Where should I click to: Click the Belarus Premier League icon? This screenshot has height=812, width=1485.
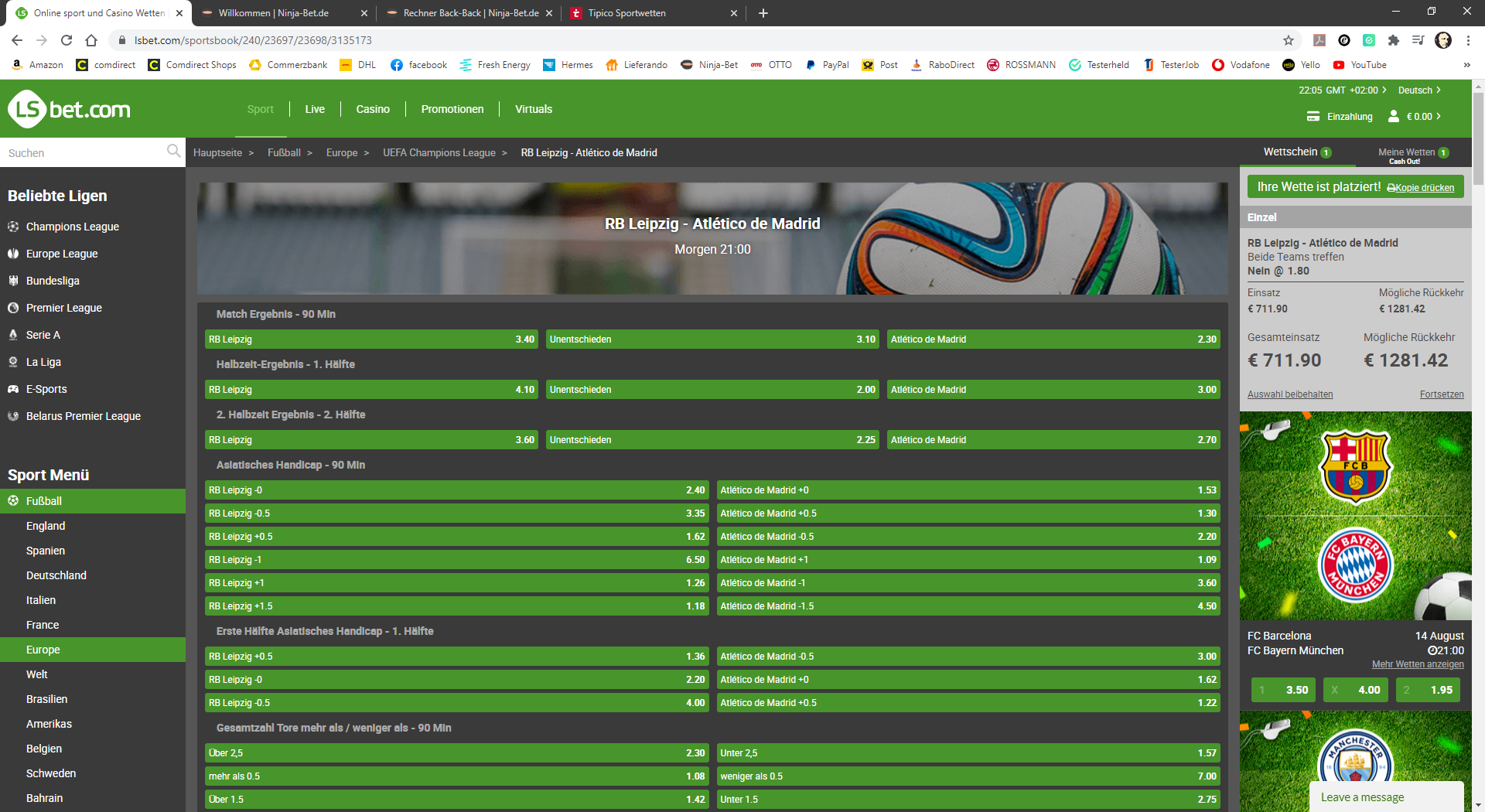tap(13, 416)
